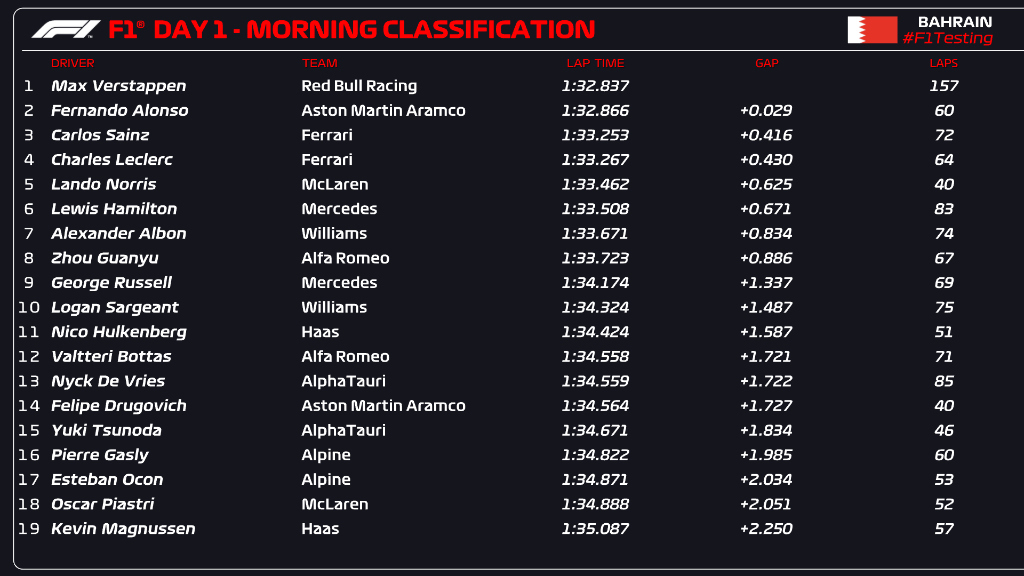Select Oscar Piastri's name

point(102,504)
